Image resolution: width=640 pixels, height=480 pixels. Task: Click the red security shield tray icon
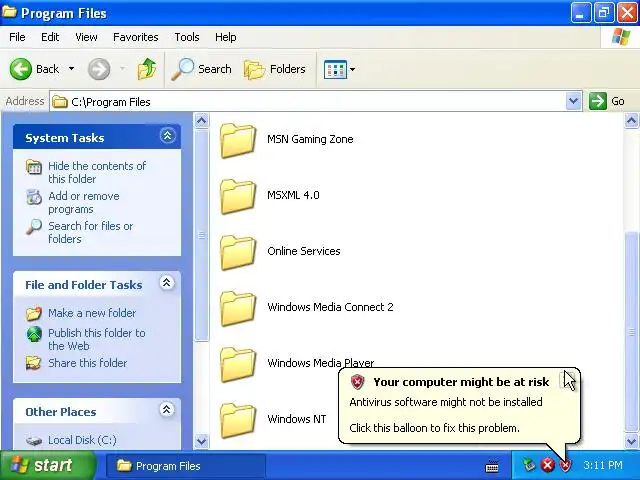[x=565, y=465]
